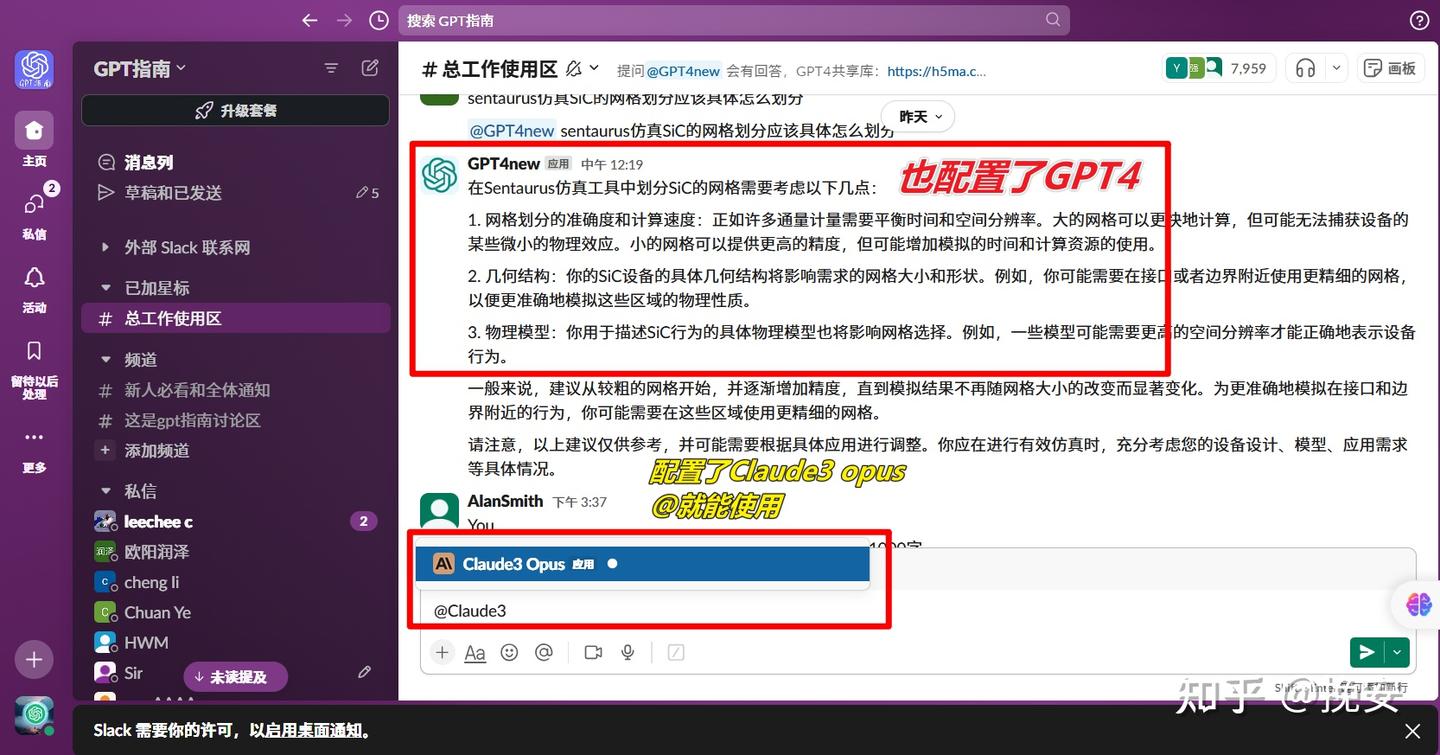Click the 升级套餐 upgrade button

click(x=234, y=110)
